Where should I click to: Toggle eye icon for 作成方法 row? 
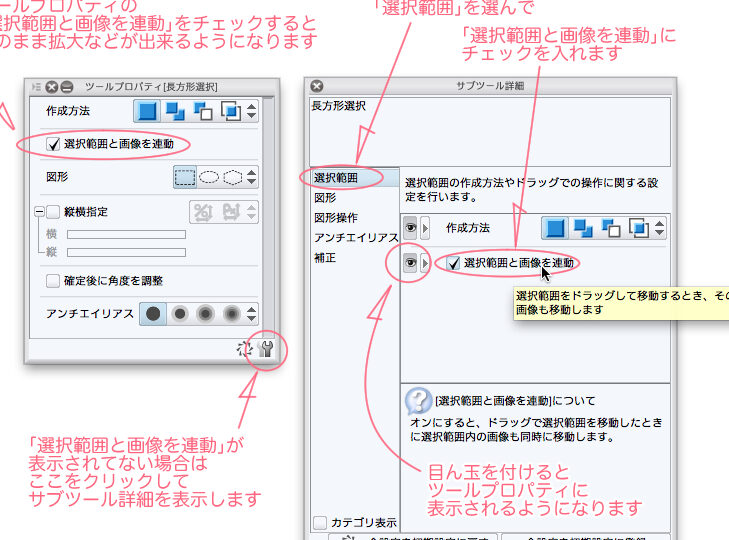point(410,228)
